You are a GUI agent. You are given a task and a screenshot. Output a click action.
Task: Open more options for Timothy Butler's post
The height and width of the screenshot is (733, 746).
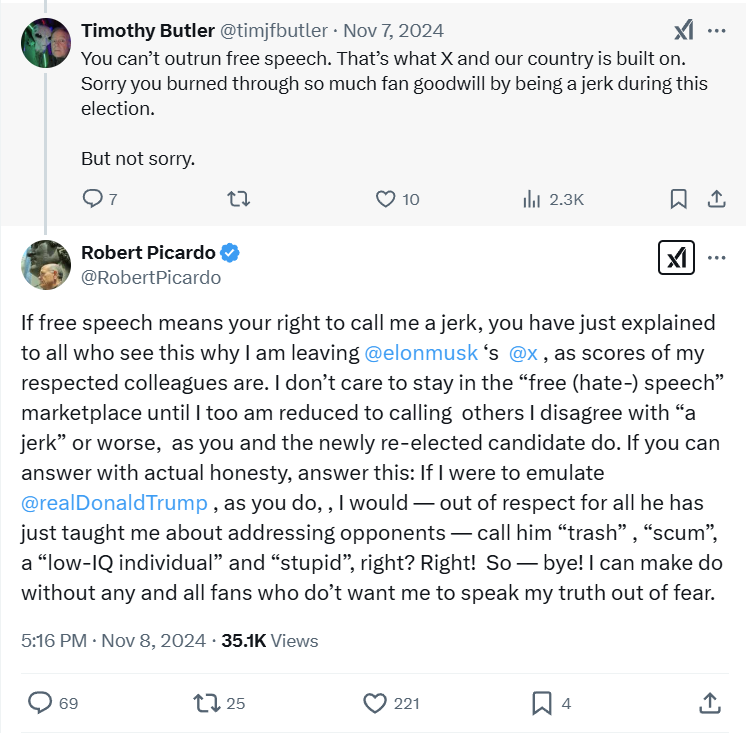click(x=716, y=31)
